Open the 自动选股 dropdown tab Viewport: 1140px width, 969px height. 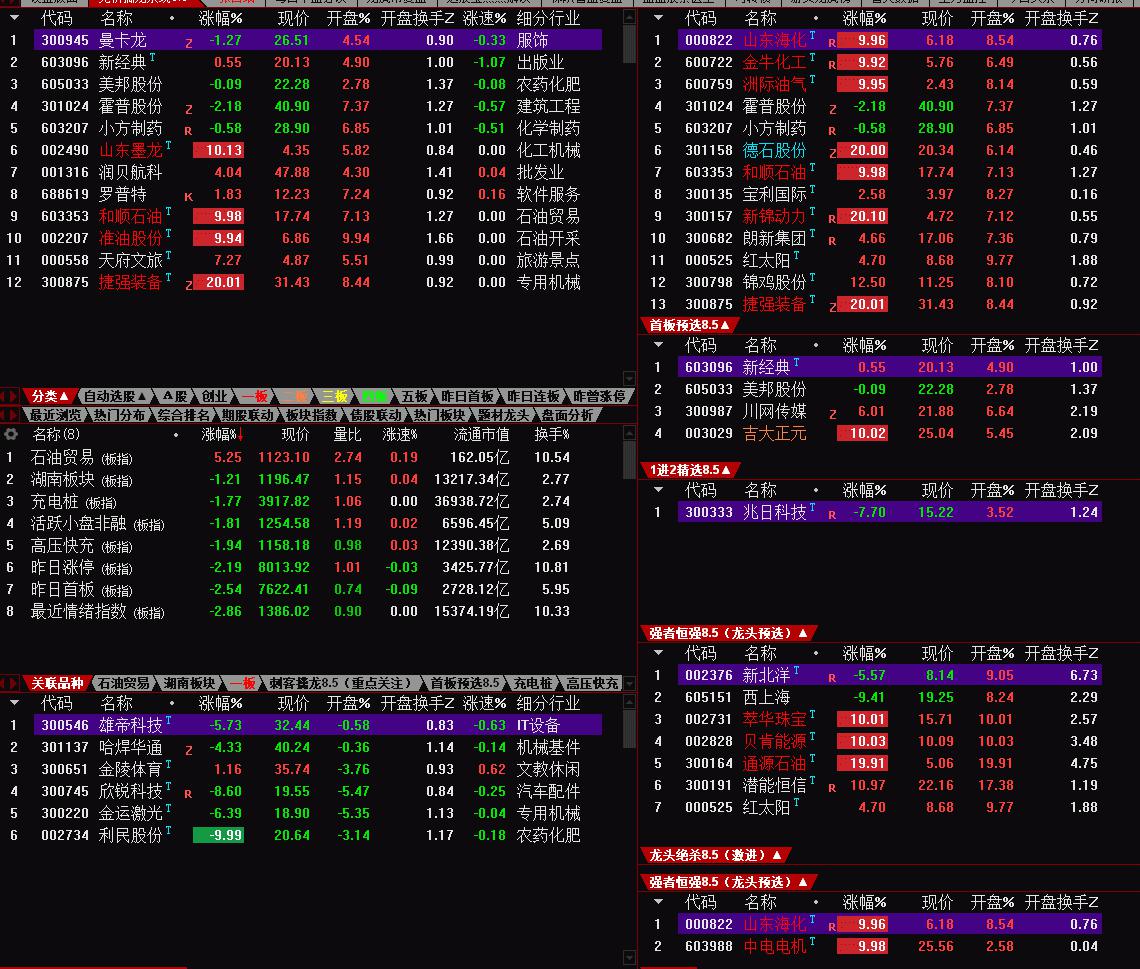(114, 396)
